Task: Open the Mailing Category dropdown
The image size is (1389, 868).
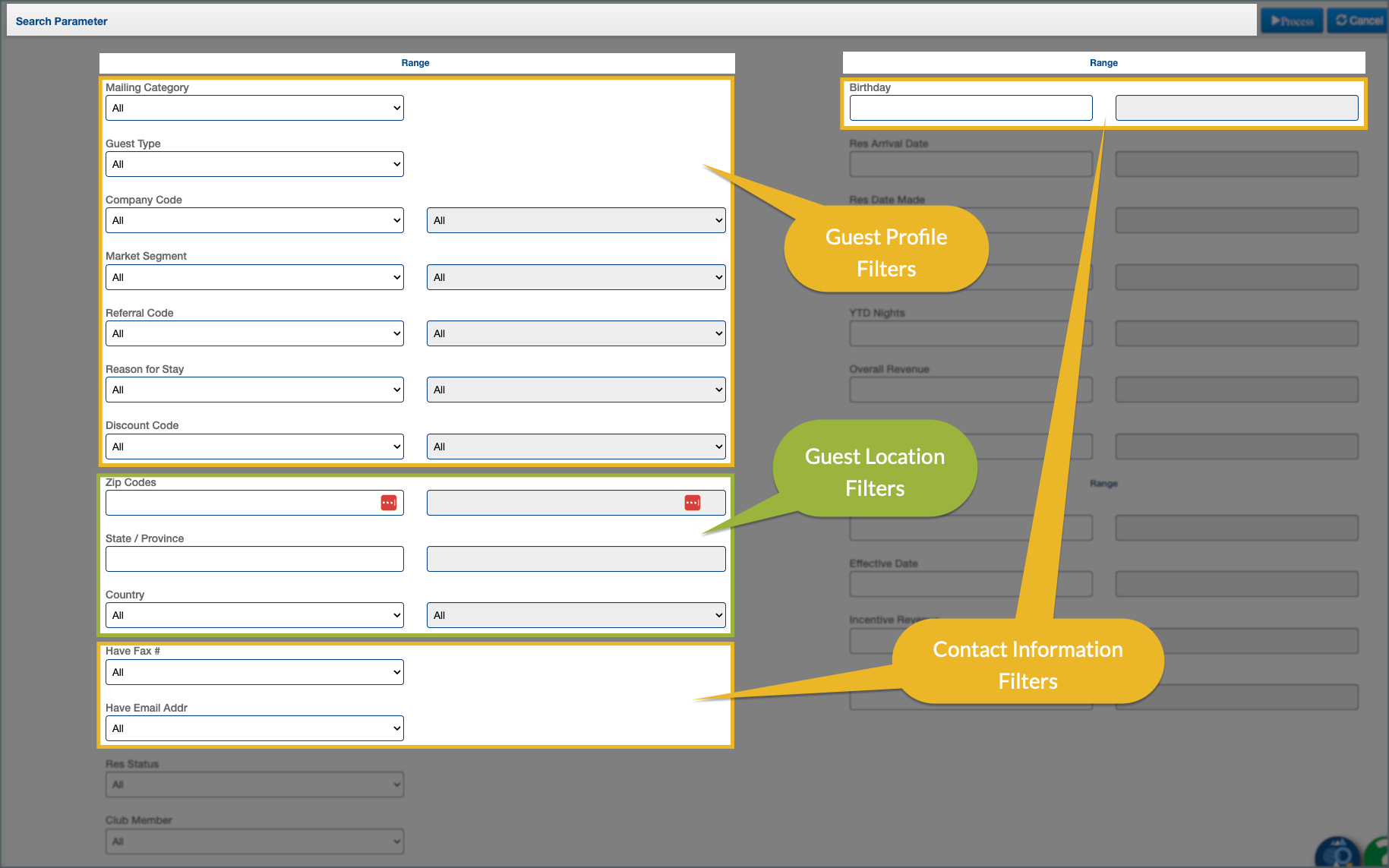Action: pos(254,108)
